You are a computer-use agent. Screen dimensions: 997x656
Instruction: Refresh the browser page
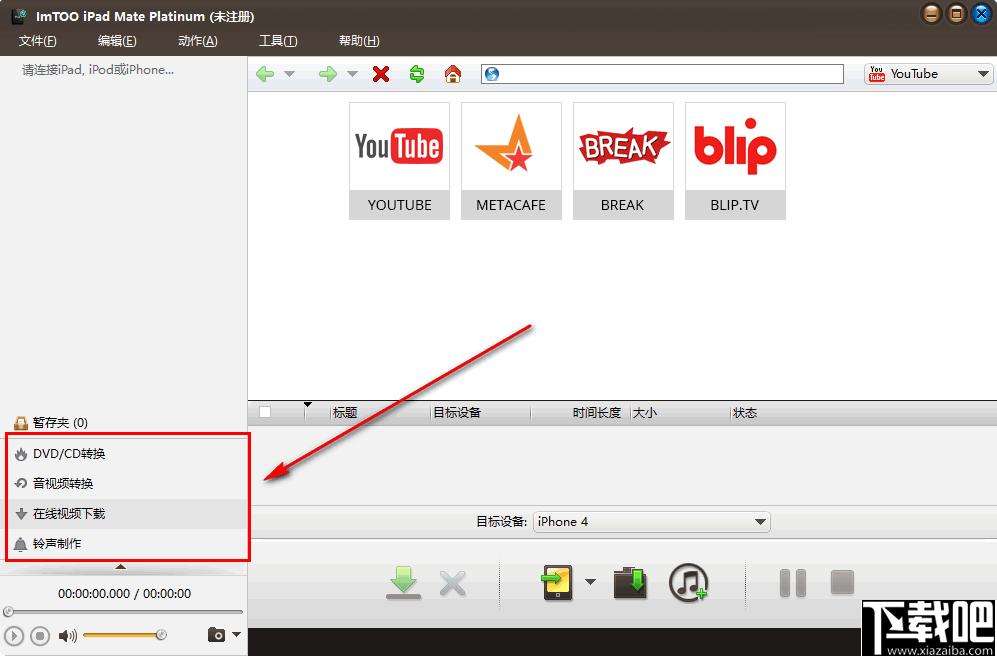[x=416, y=74]
